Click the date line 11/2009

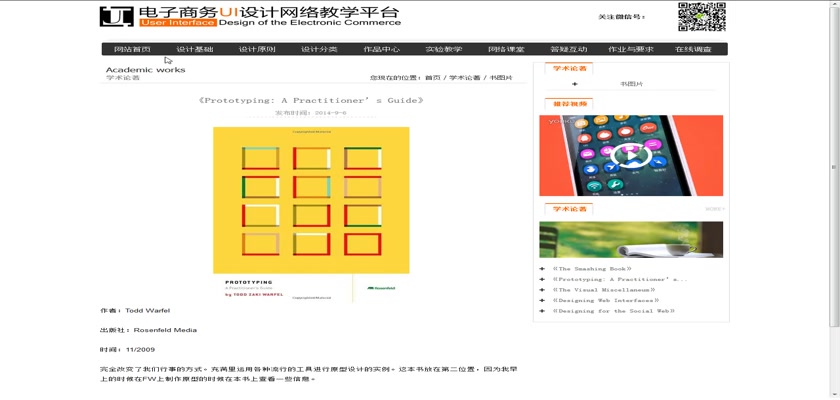[128, 350]
